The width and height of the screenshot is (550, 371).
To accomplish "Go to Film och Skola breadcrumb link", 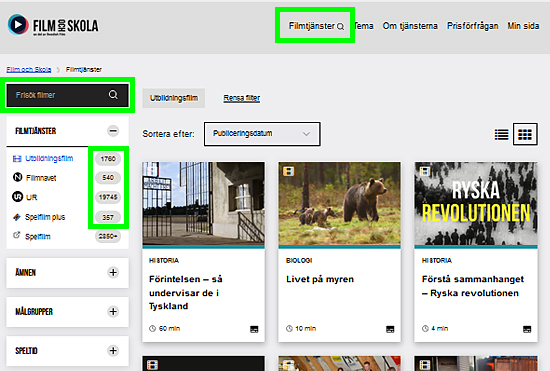I will coord(29,69).
